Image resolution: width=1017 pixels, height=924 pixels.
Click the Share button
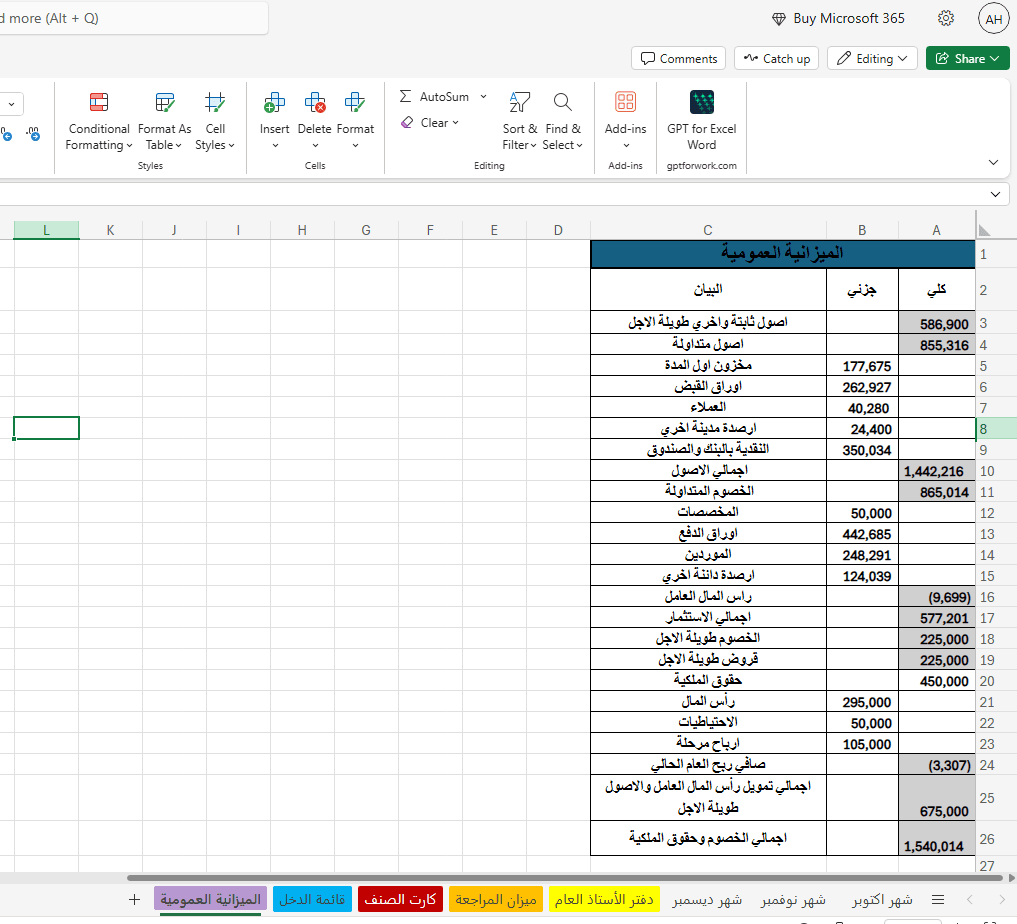point(967,59)
